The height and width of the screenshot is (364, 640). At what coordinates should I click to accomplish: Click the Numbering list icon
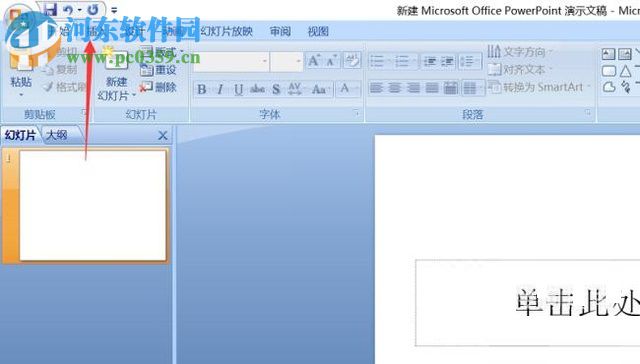click(x=402, y=62)
